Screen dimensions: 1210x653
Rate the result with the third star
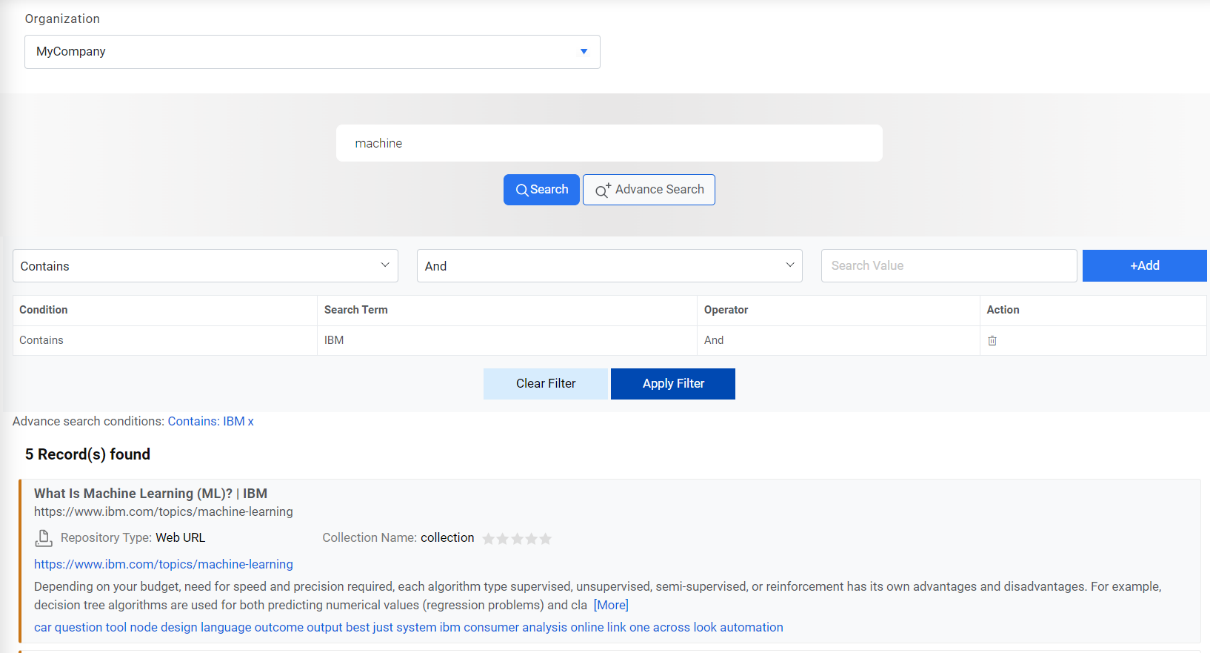tap(517, 539)
